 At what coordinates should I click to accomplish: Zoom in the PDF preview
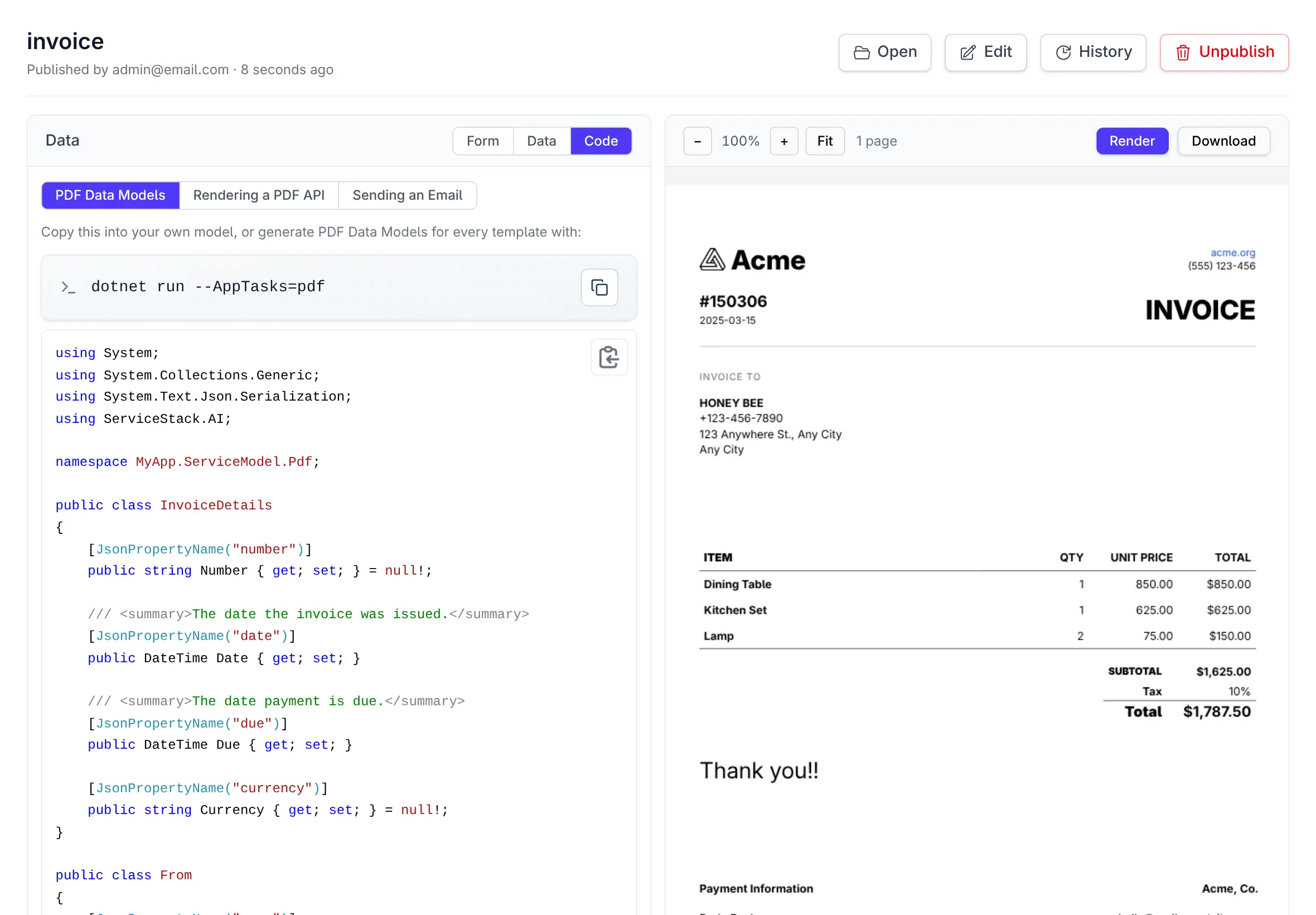[784, 141]
